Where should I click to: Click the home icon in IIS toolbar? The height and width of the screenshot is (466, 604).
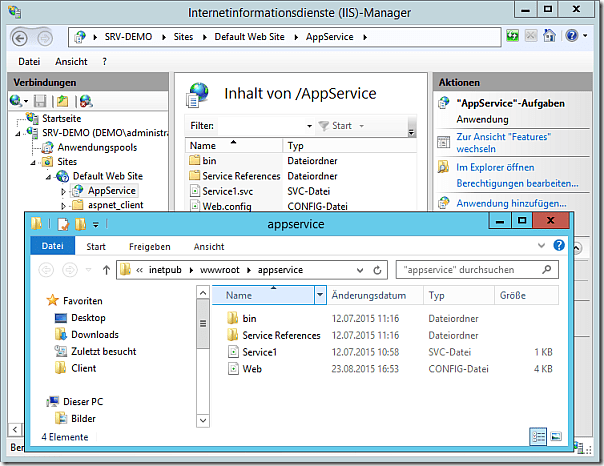(x=549, y=36)
